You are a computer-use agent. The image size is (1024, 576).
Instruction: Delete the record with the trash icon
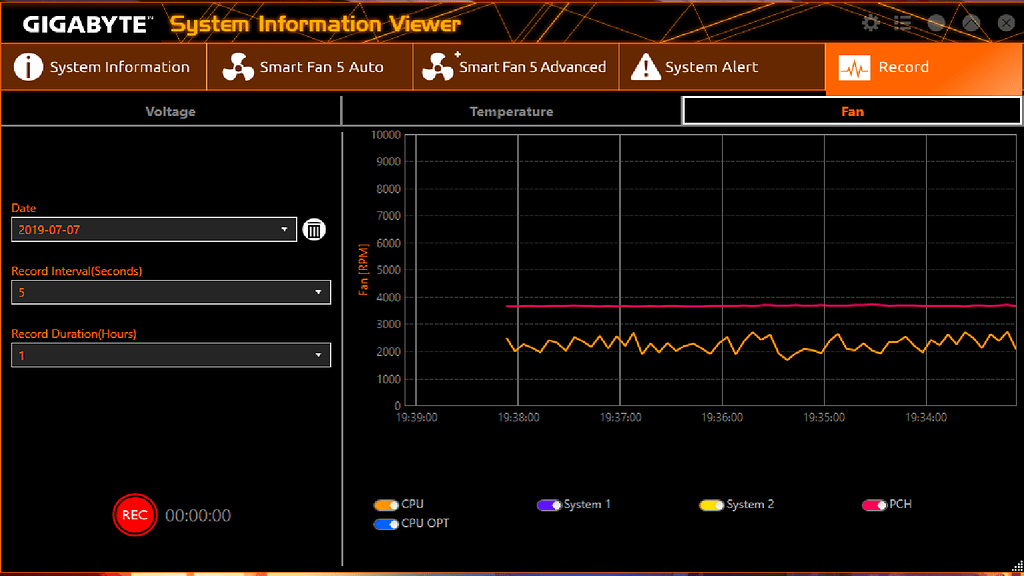click(x=314, y=229)
